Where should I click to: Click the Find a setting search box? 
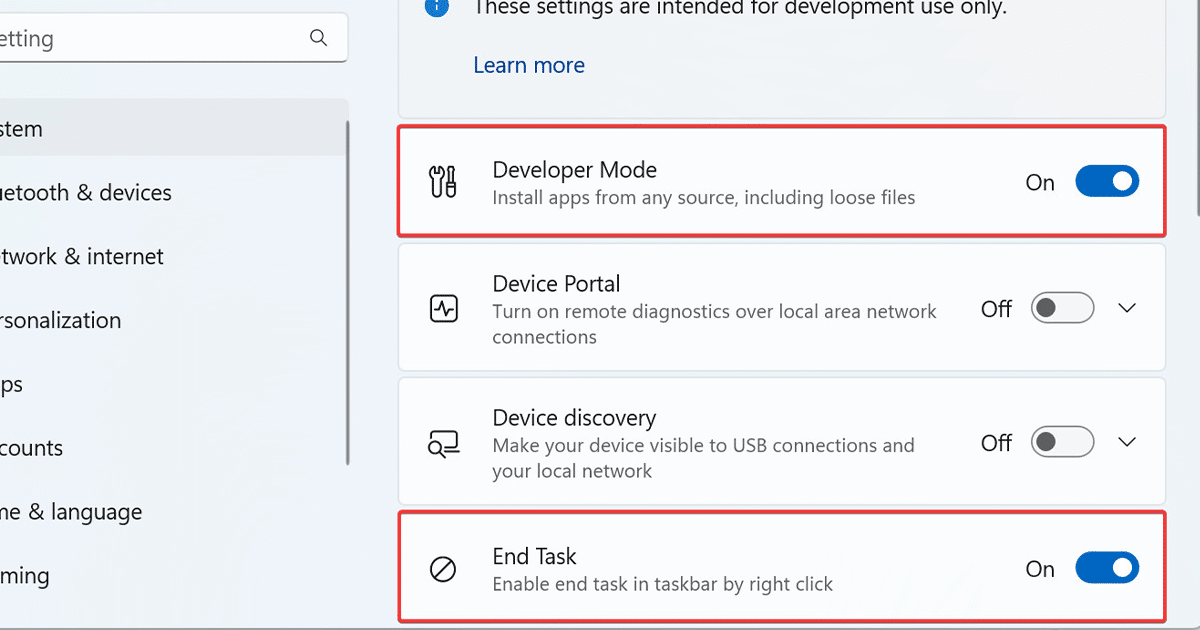click(150, 39)
